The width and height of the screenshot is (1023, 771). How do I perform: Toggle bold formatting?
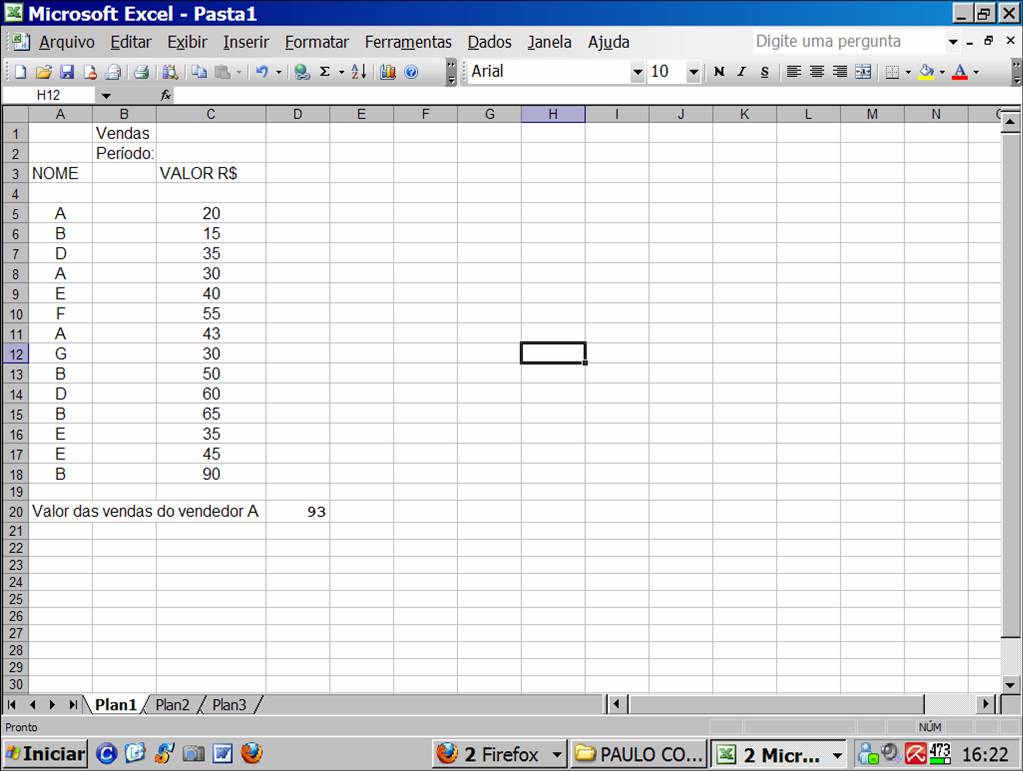[x=720, y=71]
